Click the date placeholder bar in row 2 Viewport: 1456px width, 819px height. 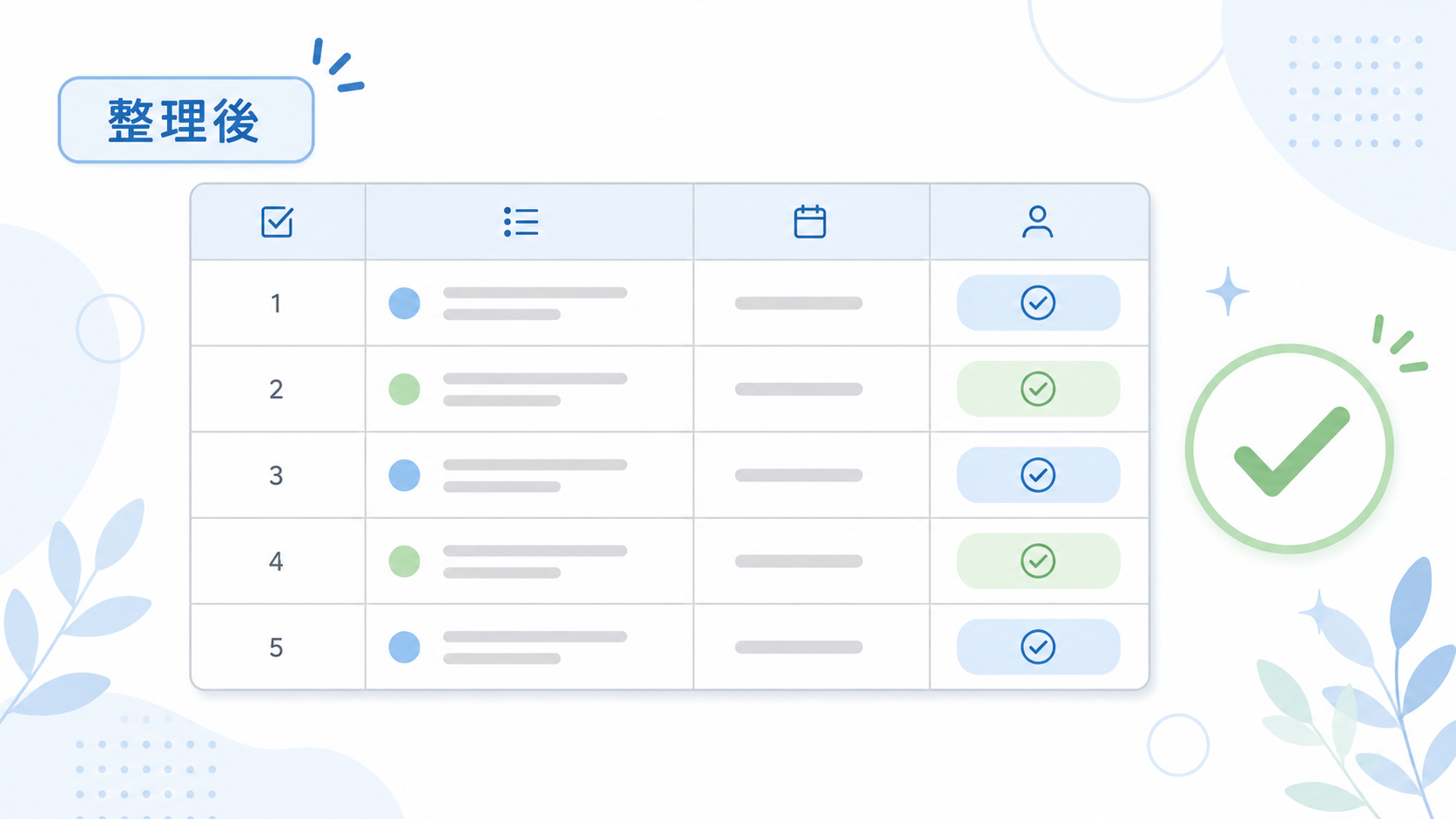pos(799,389)
